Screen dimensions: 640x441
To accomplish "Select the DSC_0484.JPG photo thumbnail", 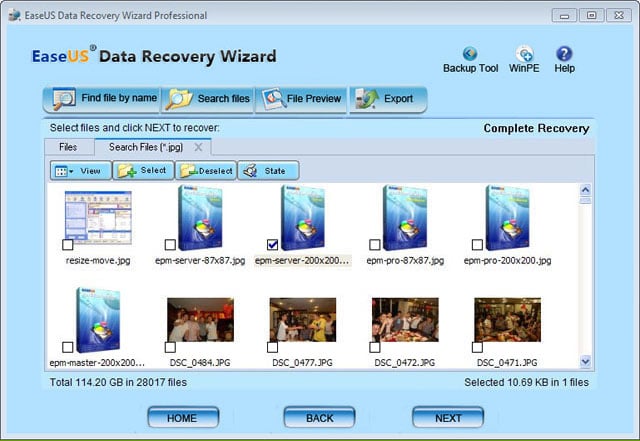I will click(200, 320).
